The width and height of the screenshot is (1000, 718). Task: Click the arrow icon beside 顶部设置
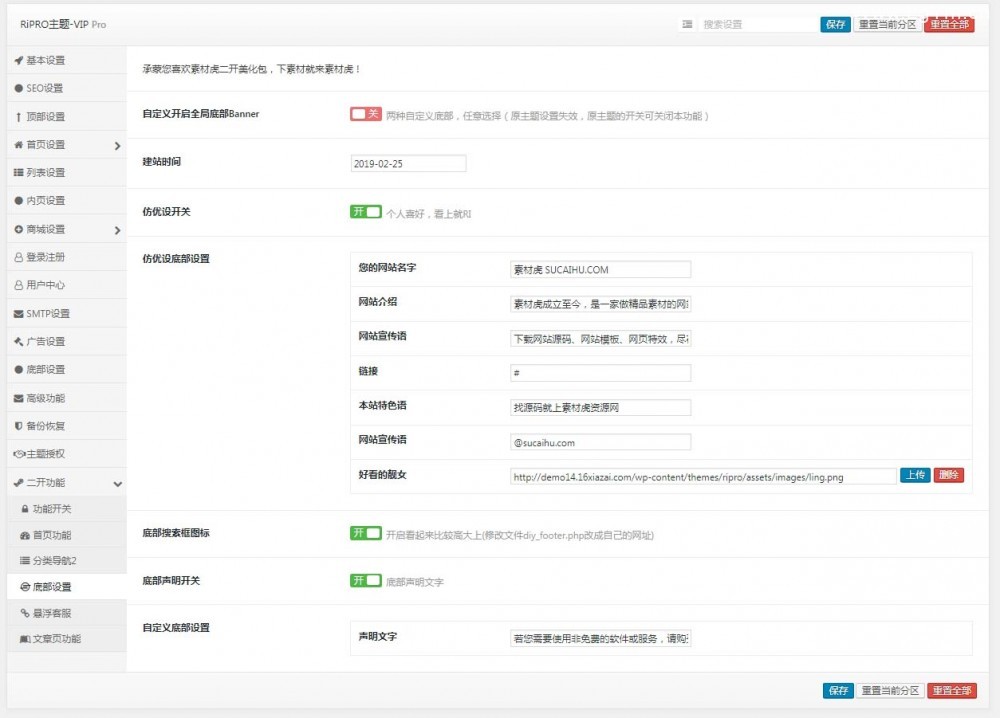(18, 117)
